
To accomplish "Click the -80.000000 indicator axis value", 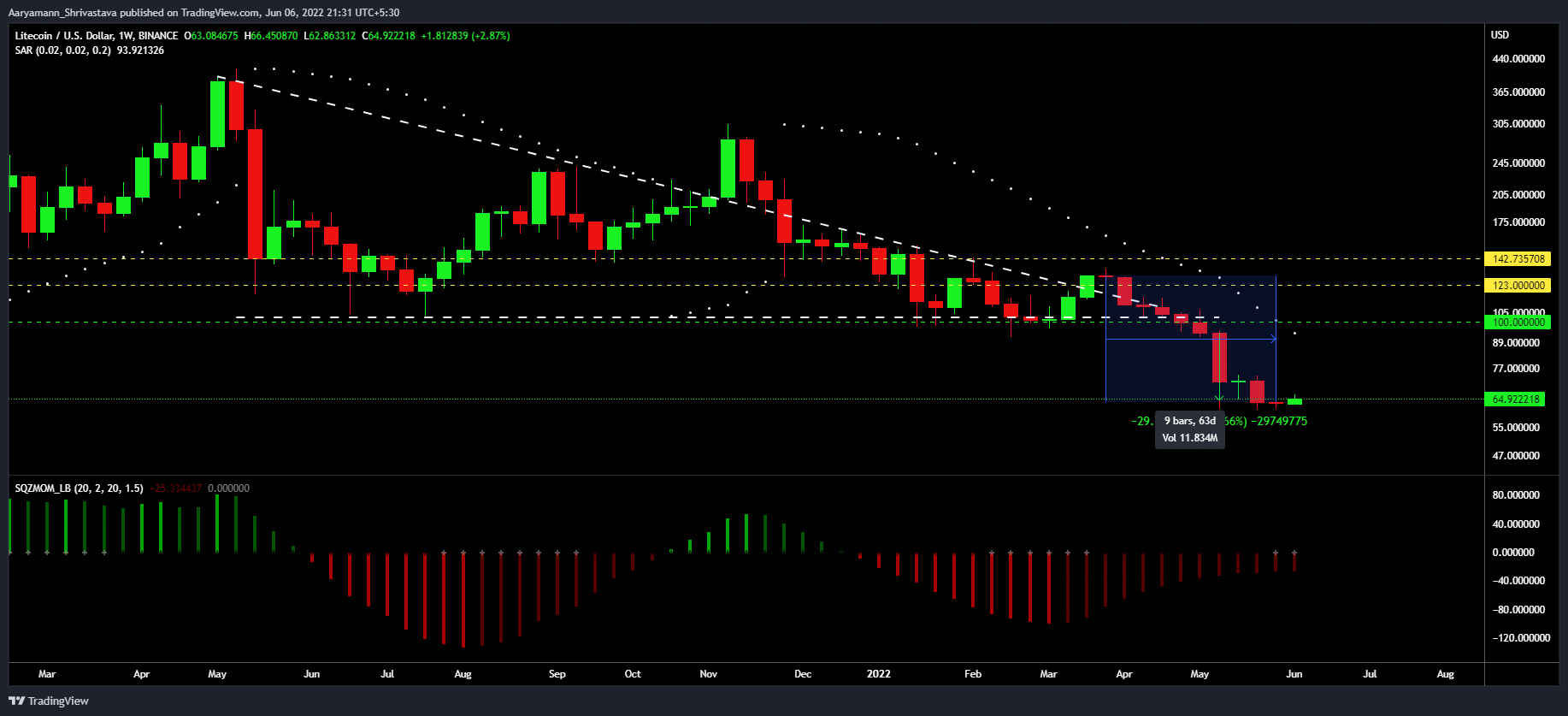I will (x=1518, y=610).
